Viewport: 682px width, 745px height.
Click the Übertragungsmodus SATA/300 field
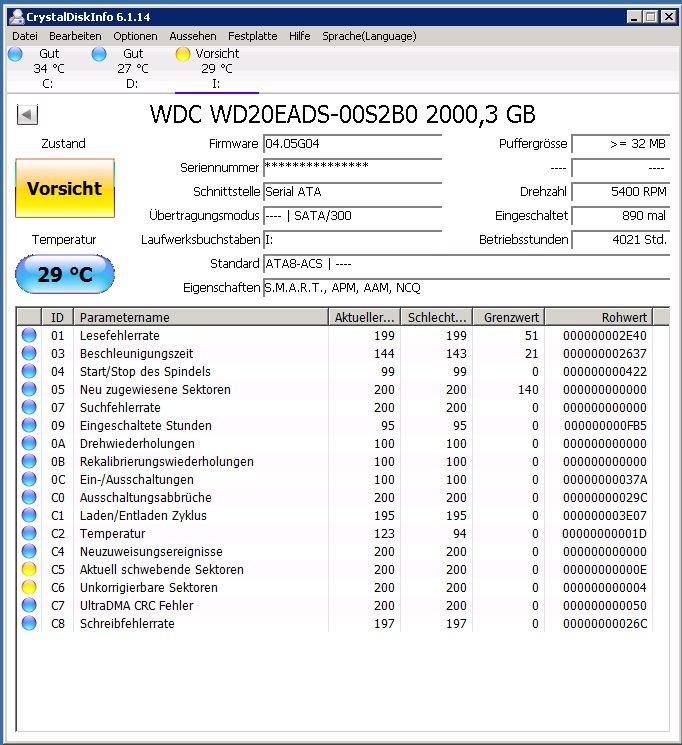point(352,216)
